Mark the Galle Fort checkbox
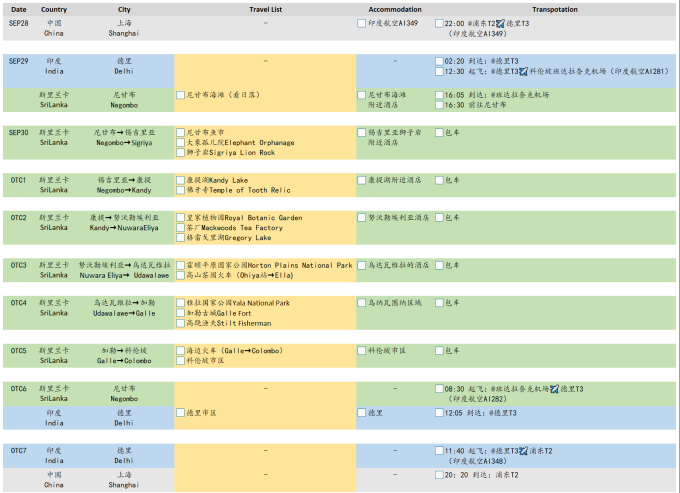The image size is (680, 493). pos(180,313)
